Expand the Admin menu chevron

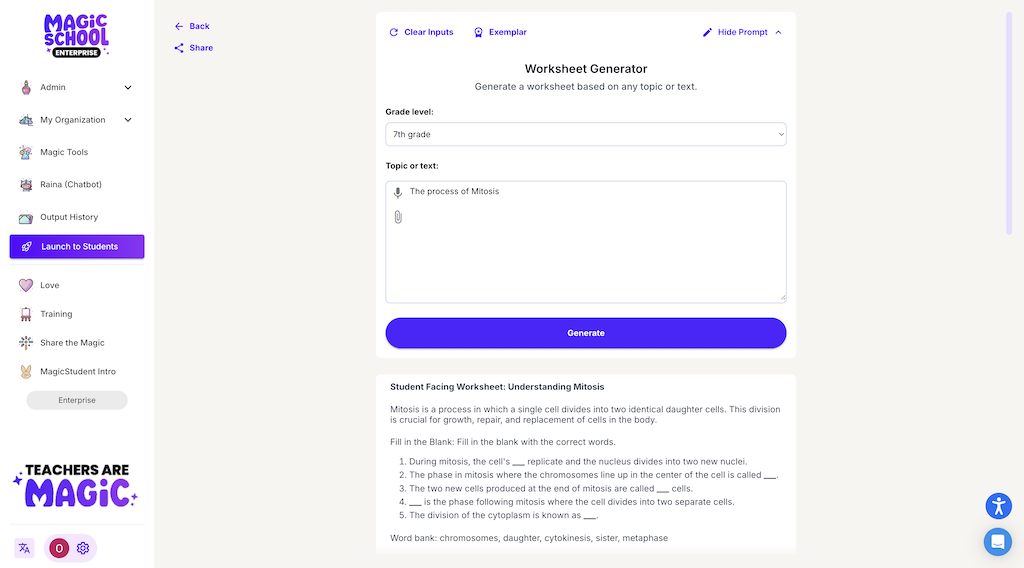pos(128,88)
